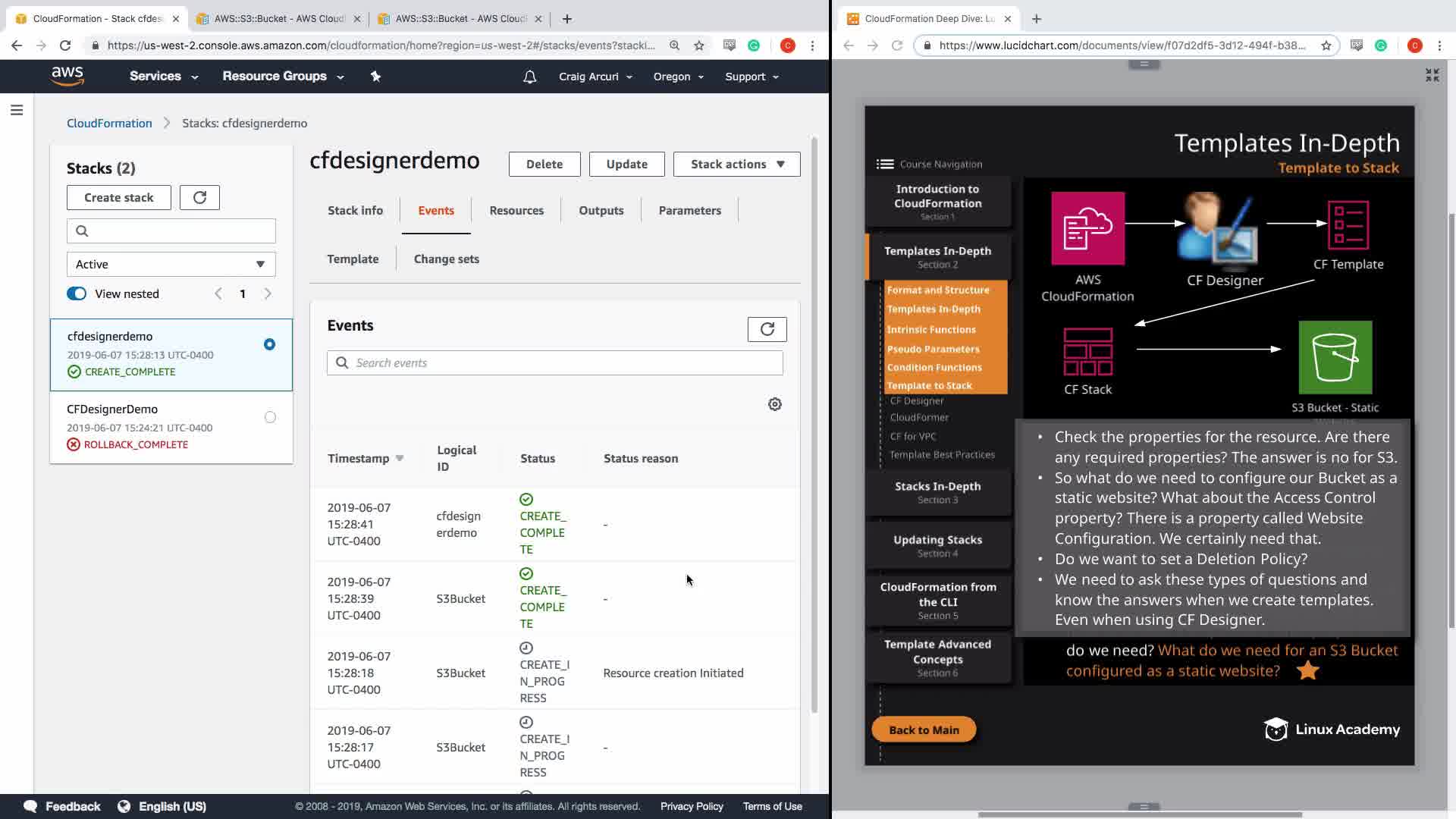The width and height of the screenshot is (1456, 819).
Task: Open events table settings gear
Action: pos(774,404)
